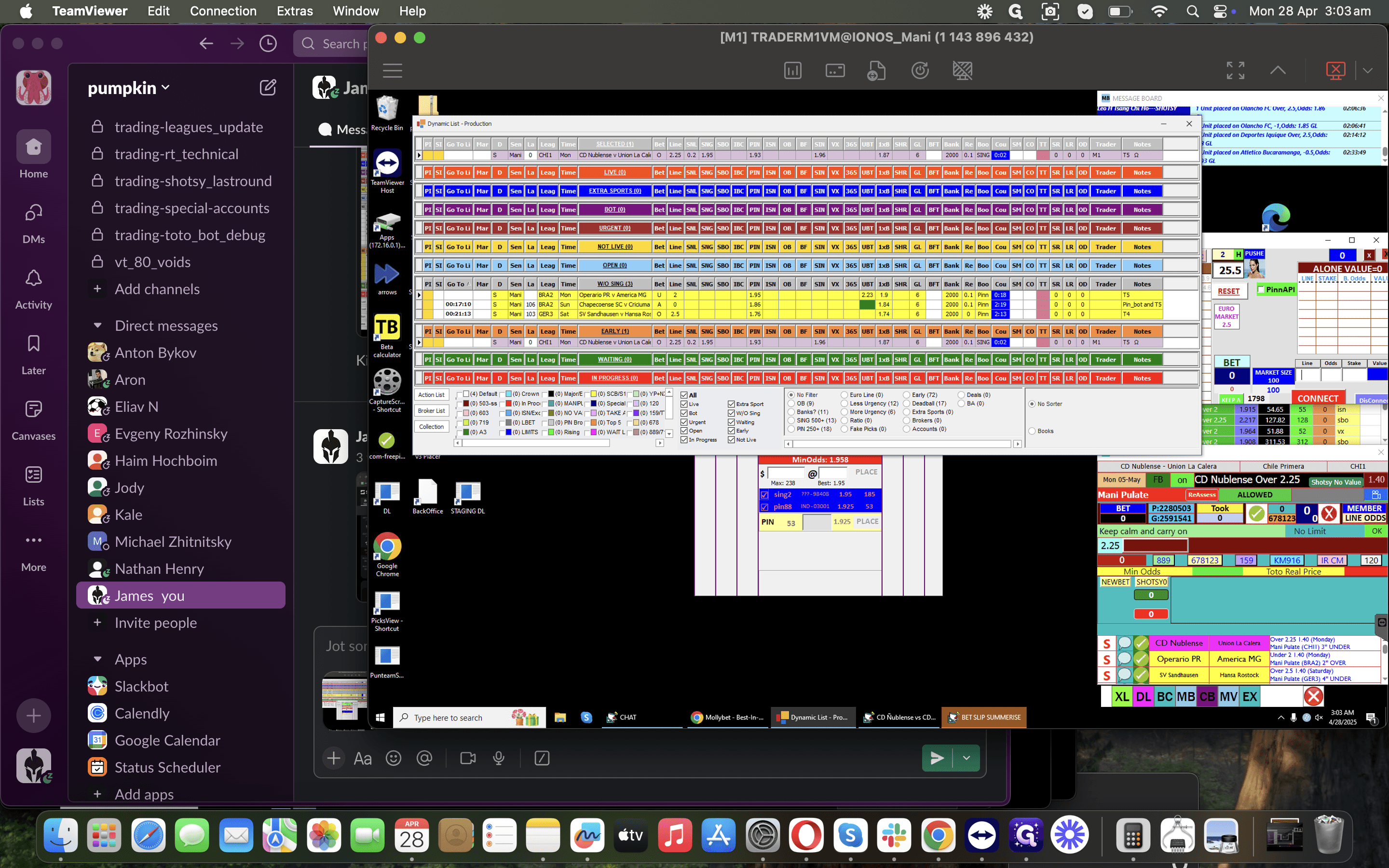Click the 503-ss dark red color swatch
Image resolution: width=1389 pixels, height=868 pixels.
pos(466,404)
